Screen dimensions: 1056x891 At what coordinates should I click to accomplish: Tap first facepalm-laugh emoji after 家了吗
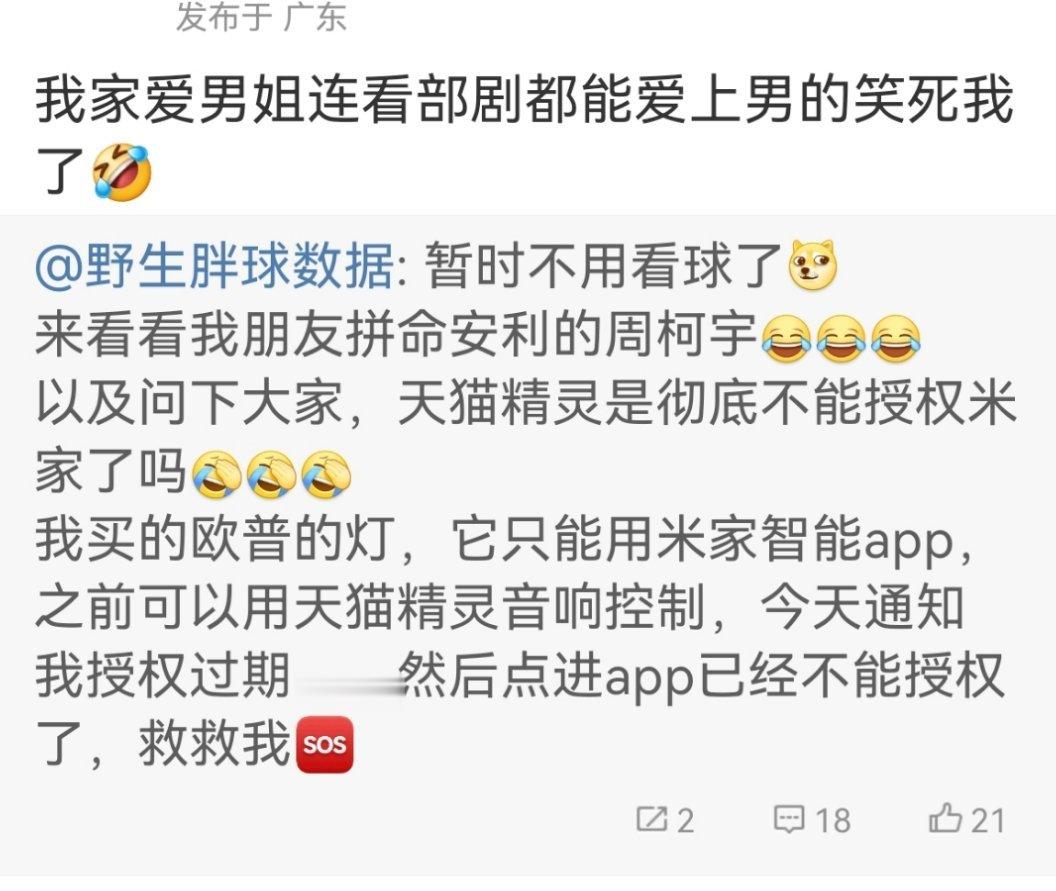click(217, 474)
